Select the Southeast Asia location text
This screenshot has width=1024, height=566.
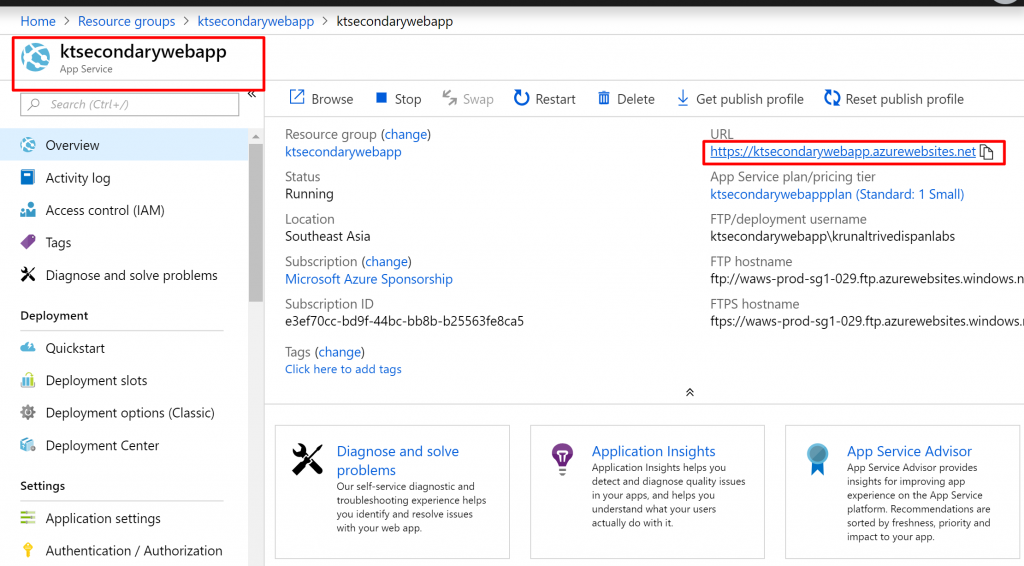point(327,236)
